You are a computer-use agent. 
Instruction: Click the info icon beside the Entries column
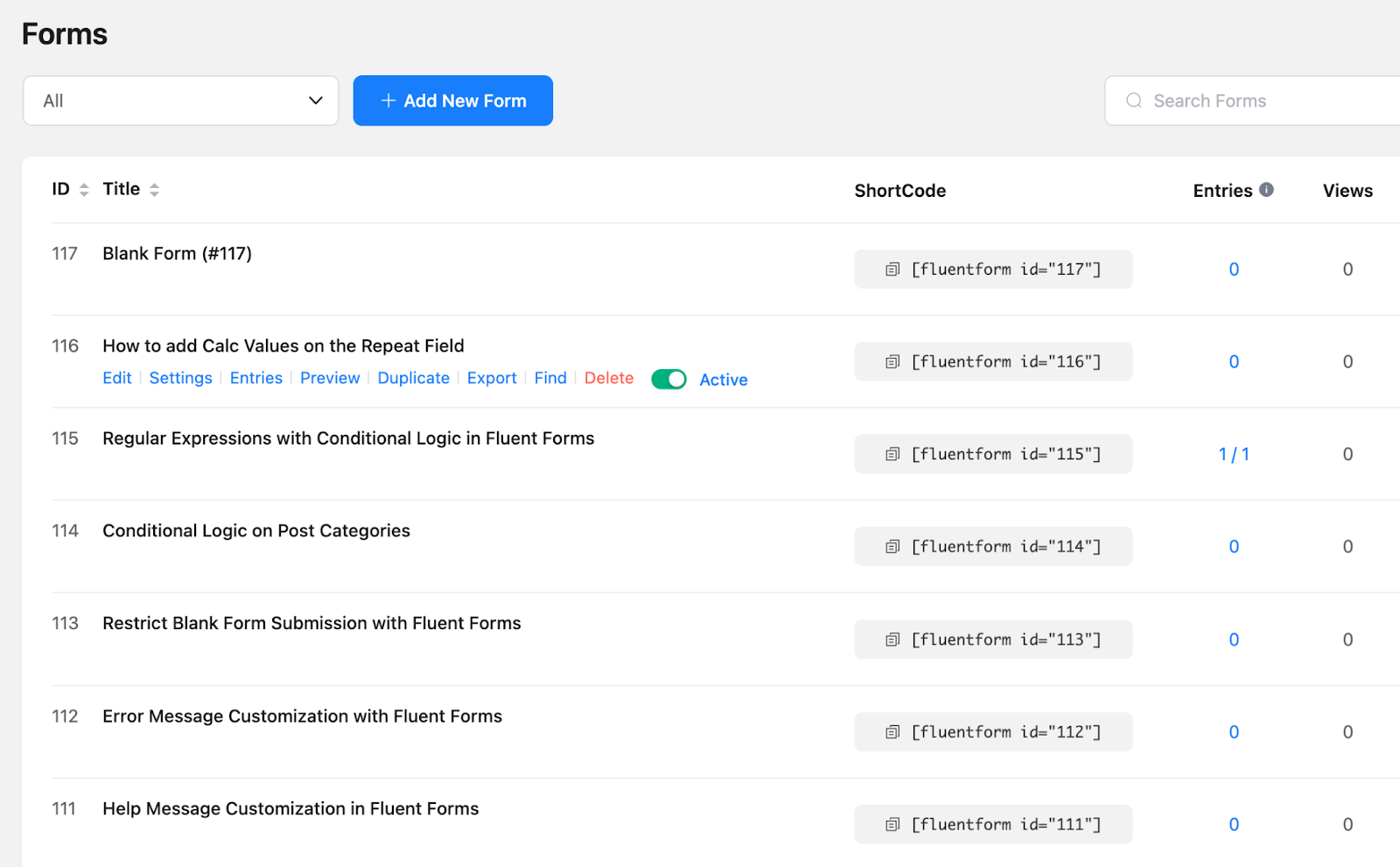click(1267, 189)
